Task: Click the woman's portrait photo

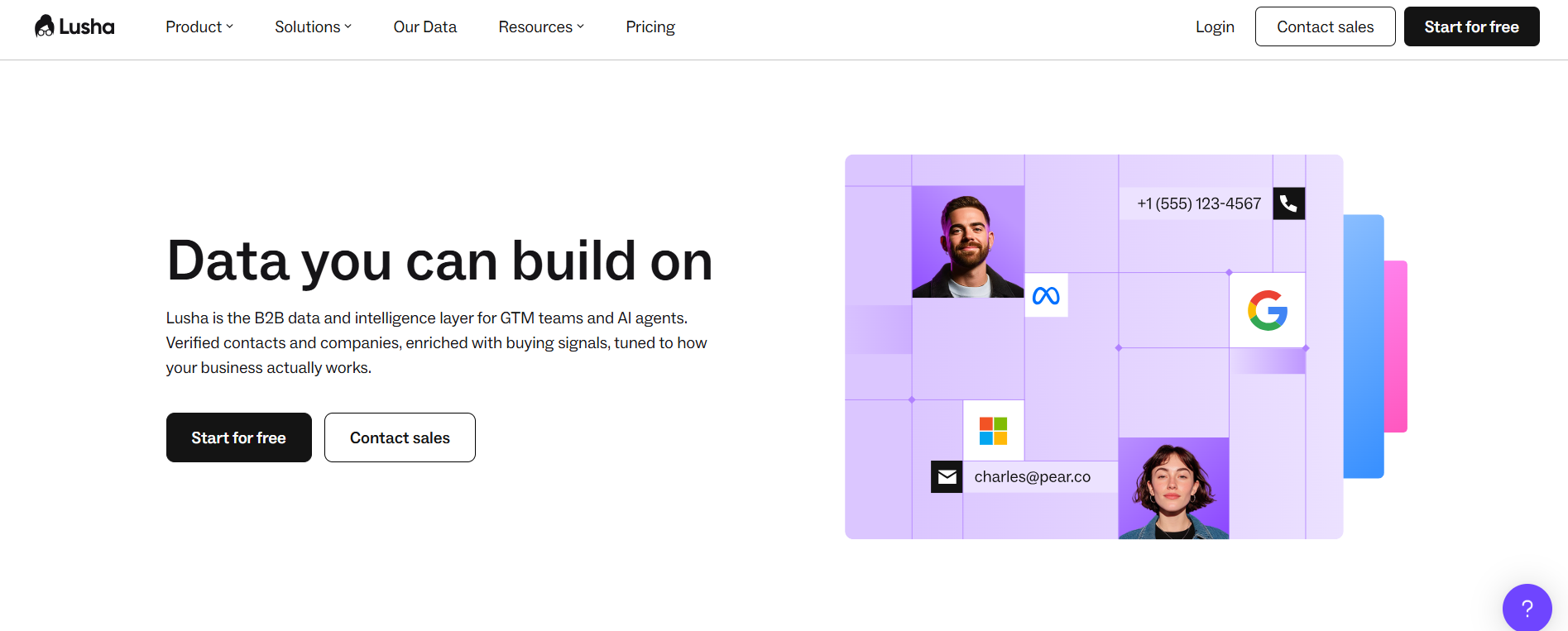Action: (1173, 489)
